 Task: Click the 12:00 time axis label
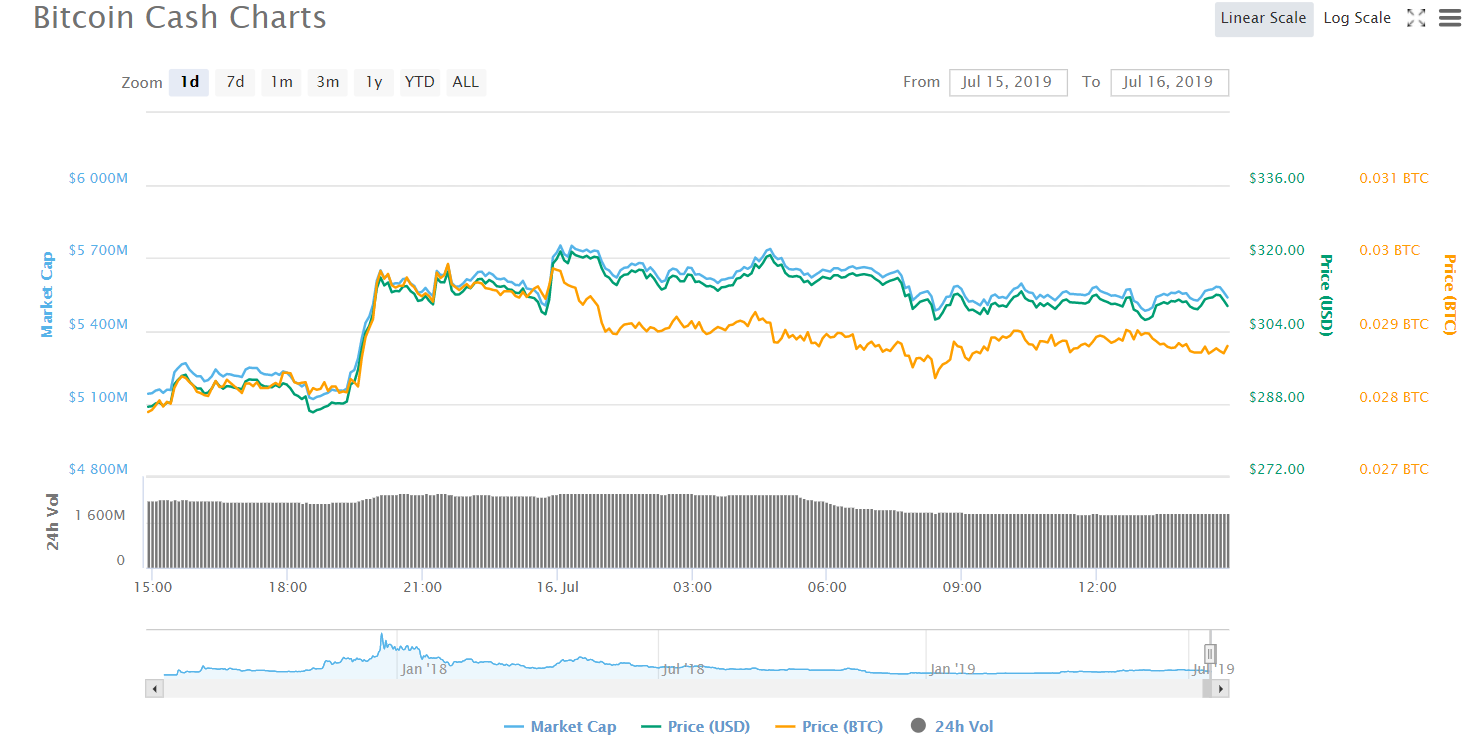tap(1097, 587)
